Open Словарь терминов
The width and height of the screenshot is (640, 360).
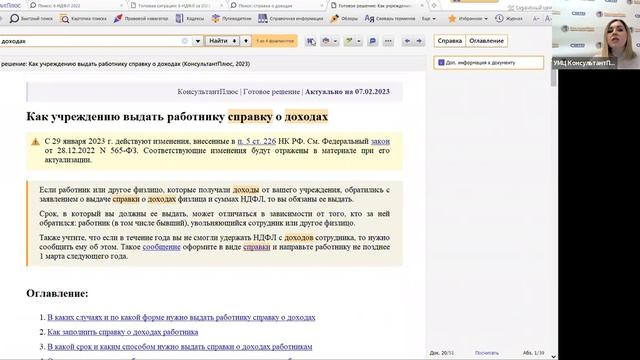point(390,18)
